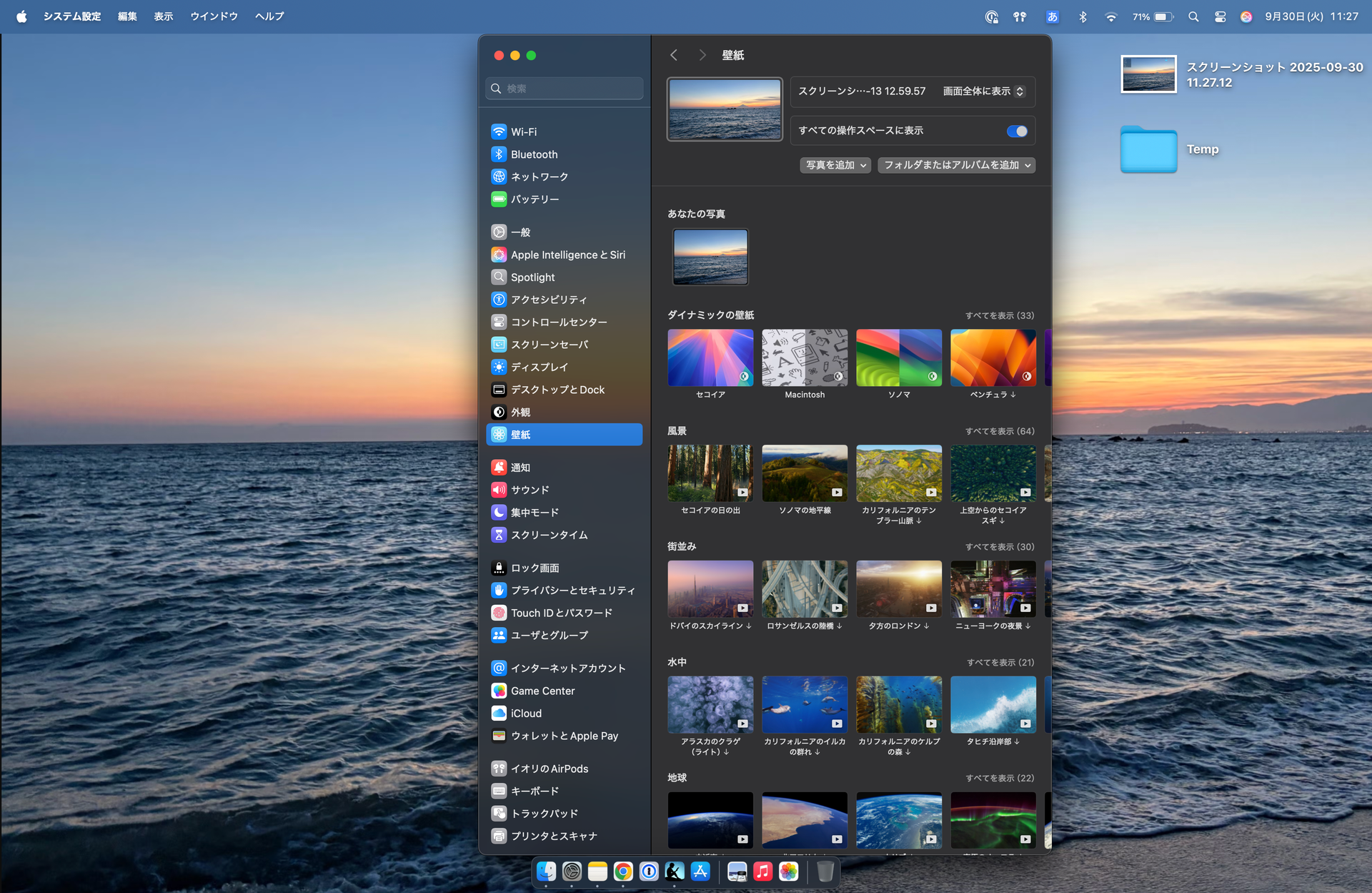Select the Macintosh dynamic wallpaper thumbnail
The height and width of the screenshot is (893, 1372).
(805, 357)
